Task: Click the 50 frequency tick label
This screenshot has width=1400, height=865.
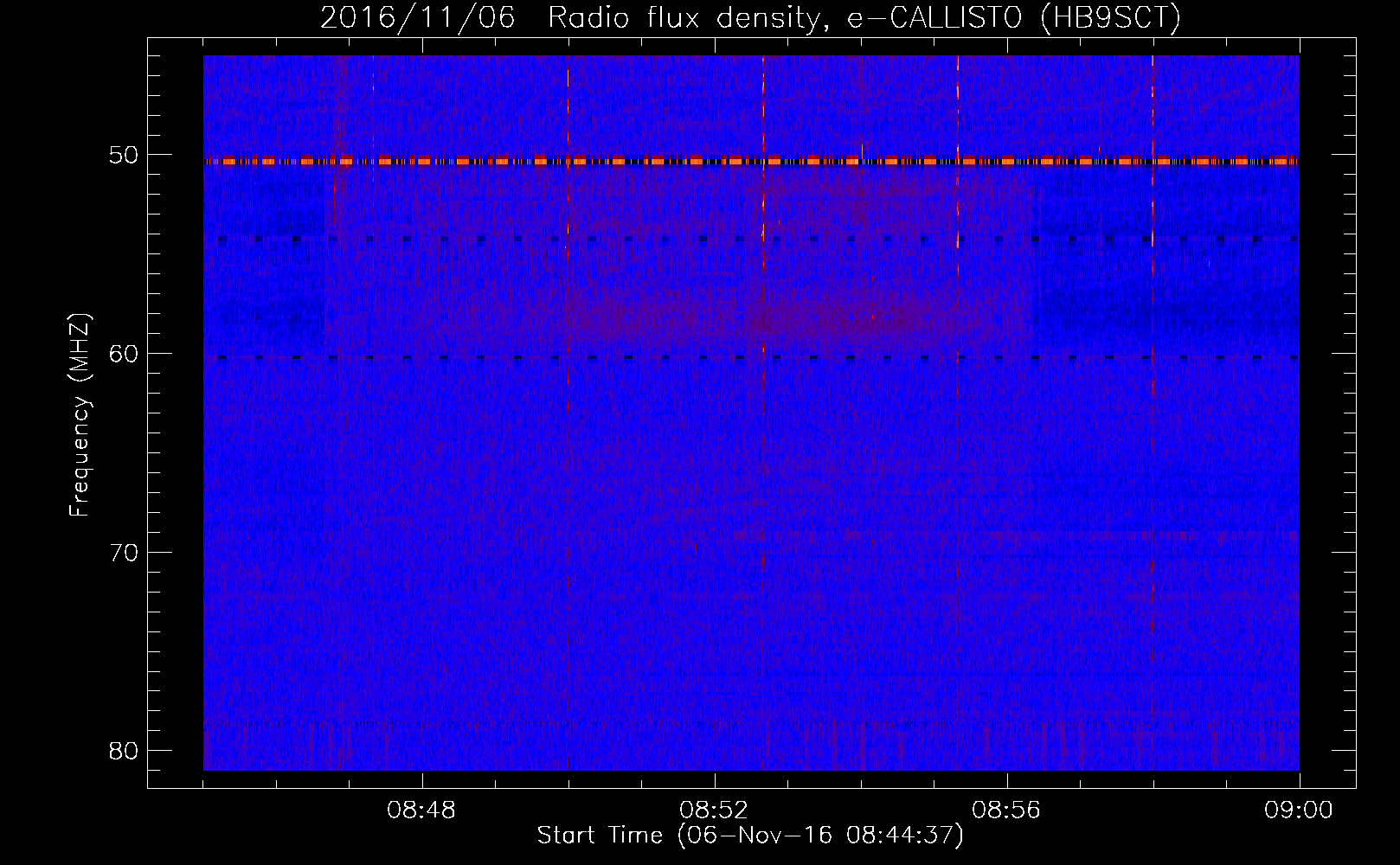Action: [x=124, y=155]
